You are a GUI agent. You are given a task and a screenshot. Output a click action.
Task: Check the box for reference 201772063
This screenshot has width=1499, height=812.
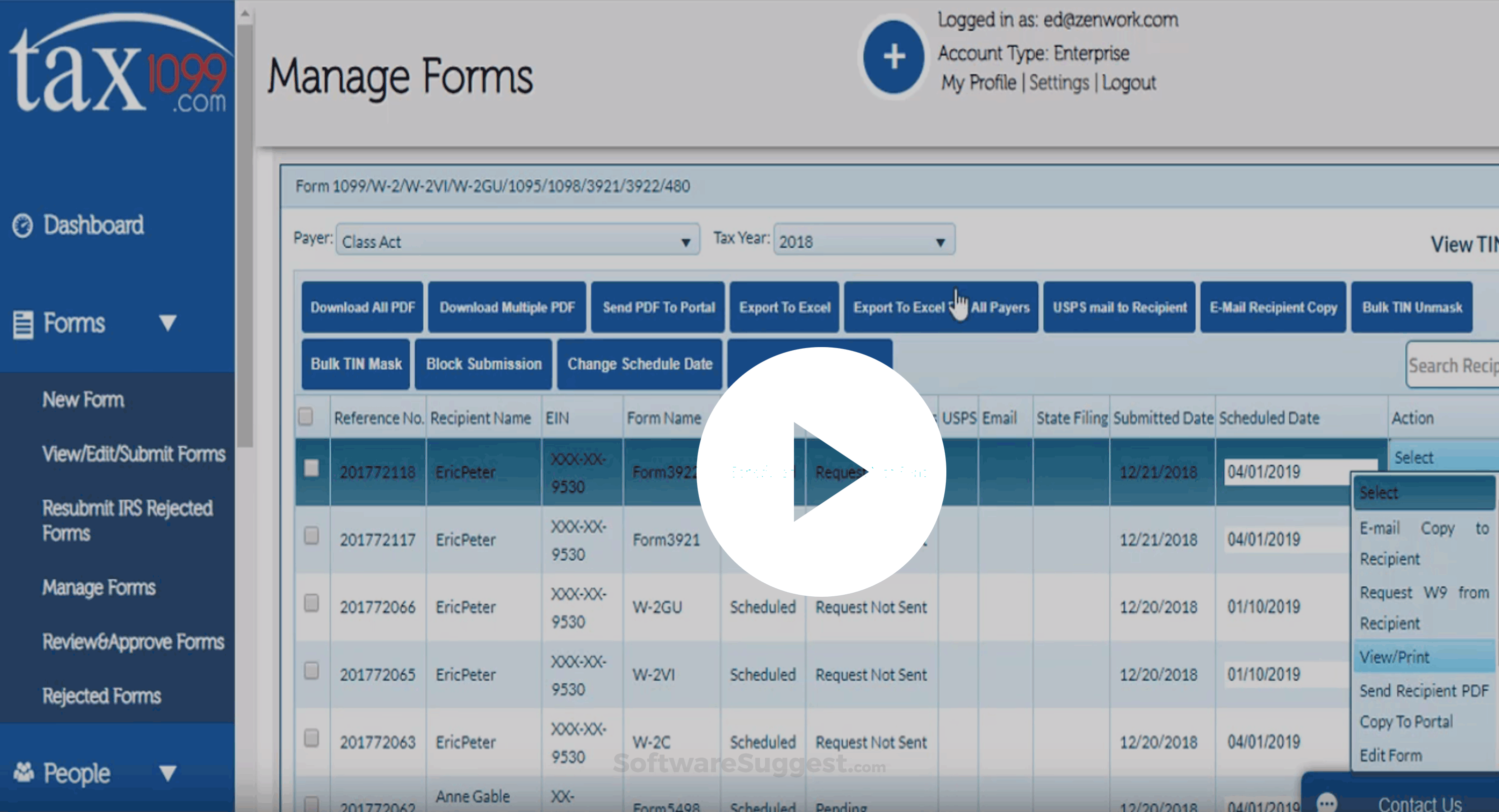coord(311,738)
